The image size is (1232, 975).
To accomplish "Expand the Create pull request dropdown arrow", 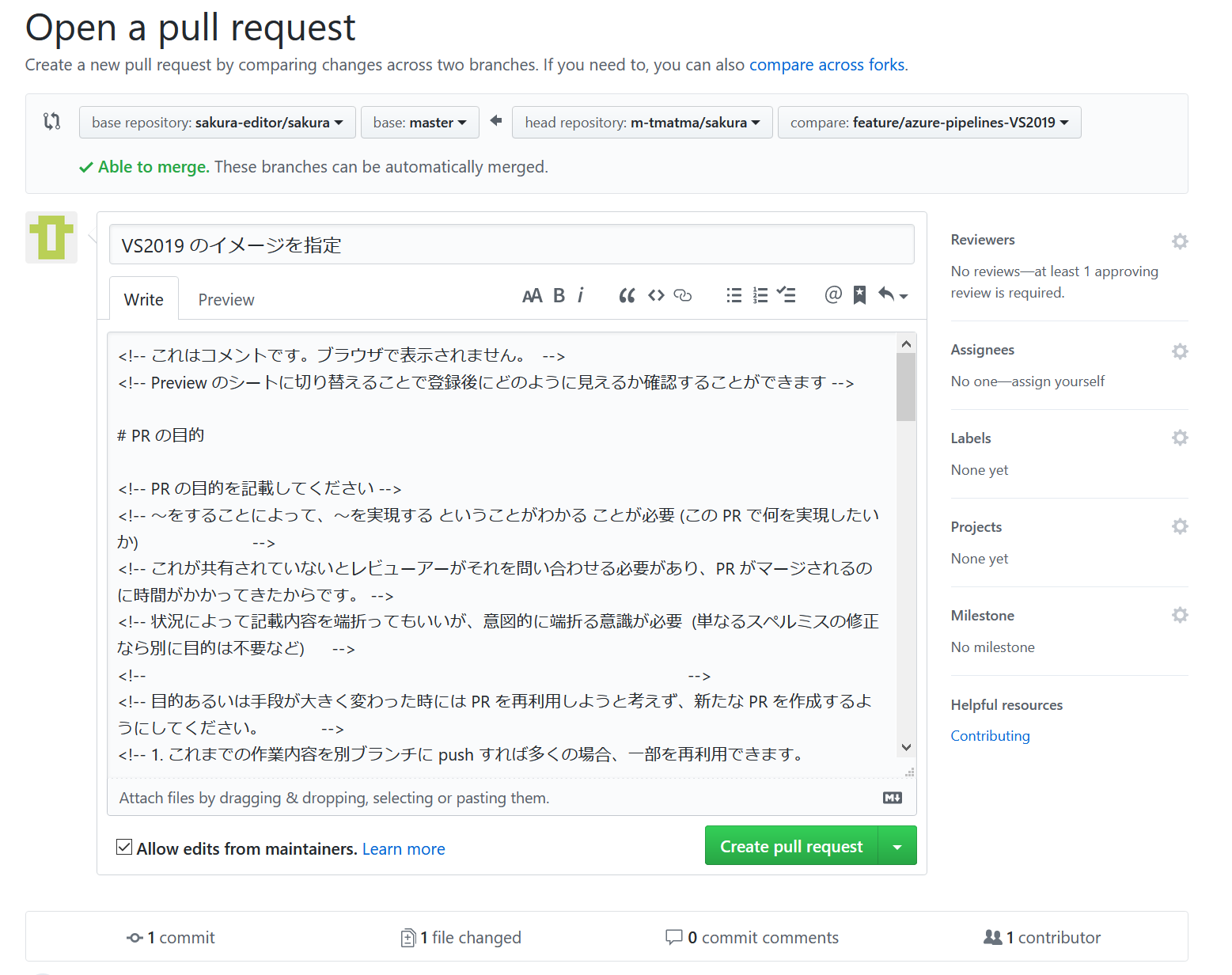I will 897,845.
